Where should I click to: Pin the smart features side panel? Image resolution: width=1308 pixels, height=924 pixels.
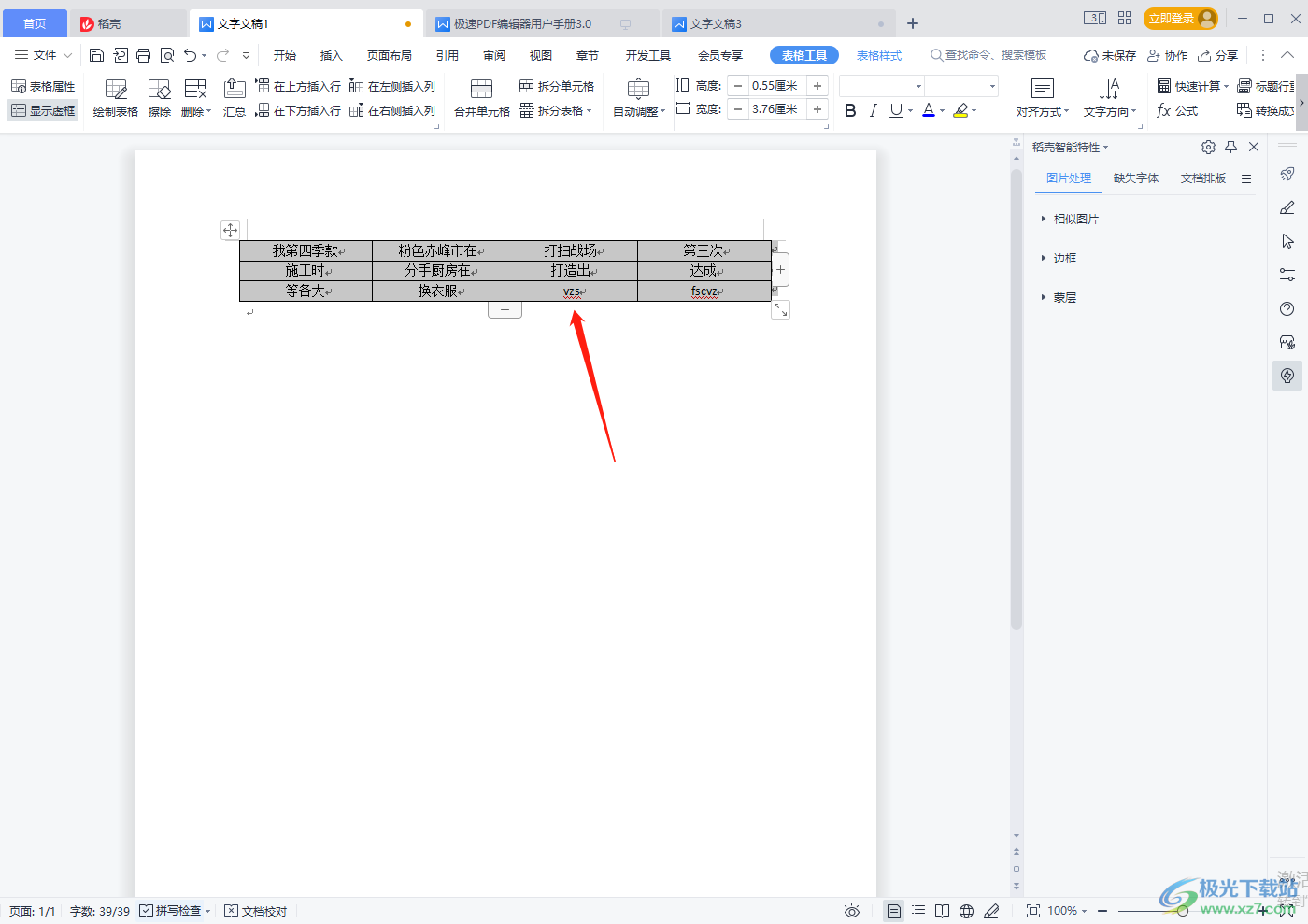pos(1231,147)
